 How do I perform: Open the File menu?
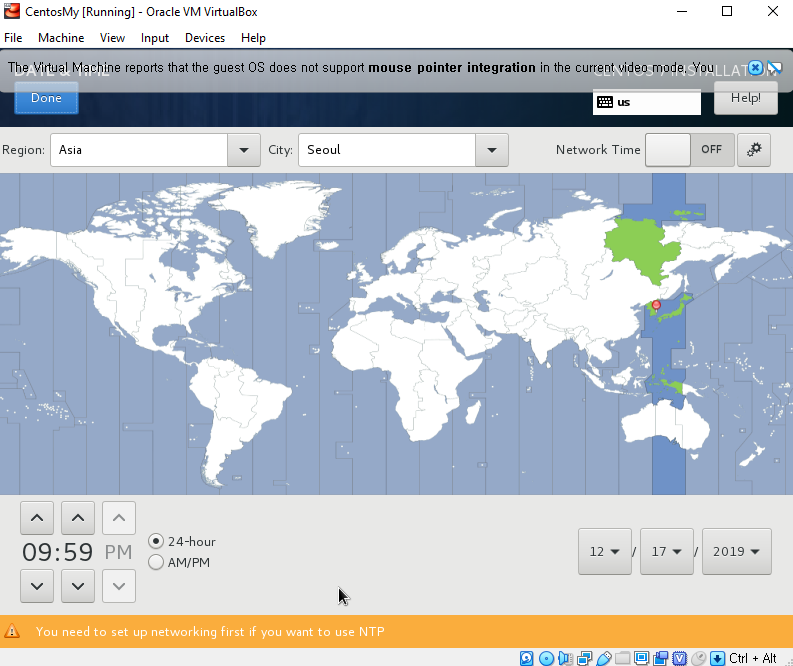[13, 38]
